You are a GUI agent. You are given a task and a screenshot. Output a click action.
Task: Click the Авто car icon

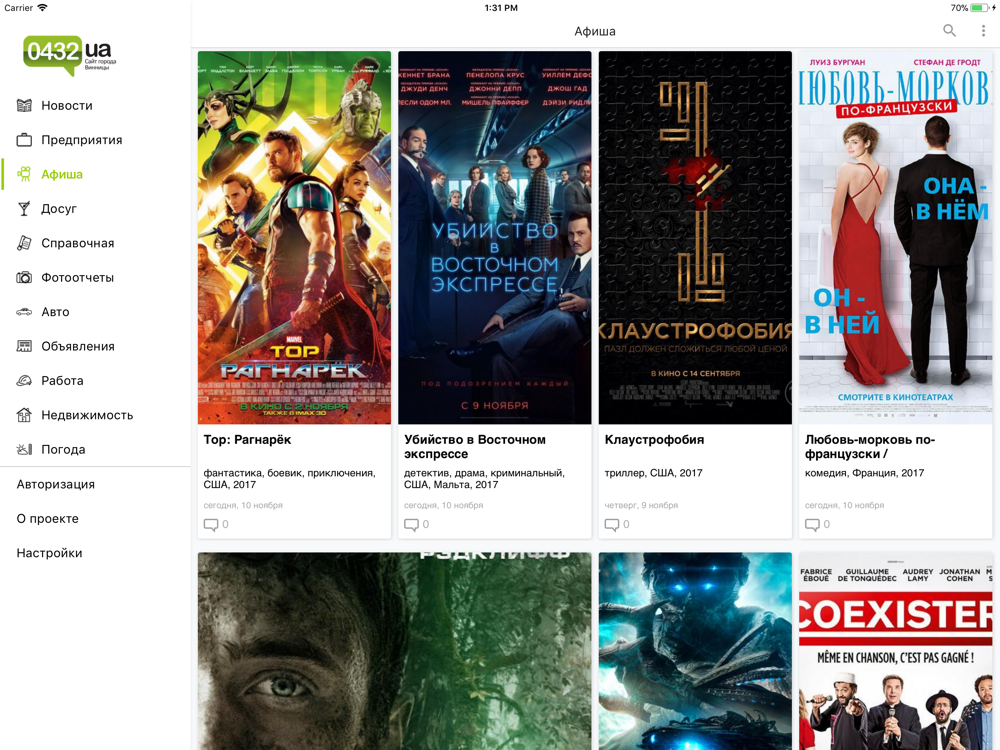[x=24, y=312]
